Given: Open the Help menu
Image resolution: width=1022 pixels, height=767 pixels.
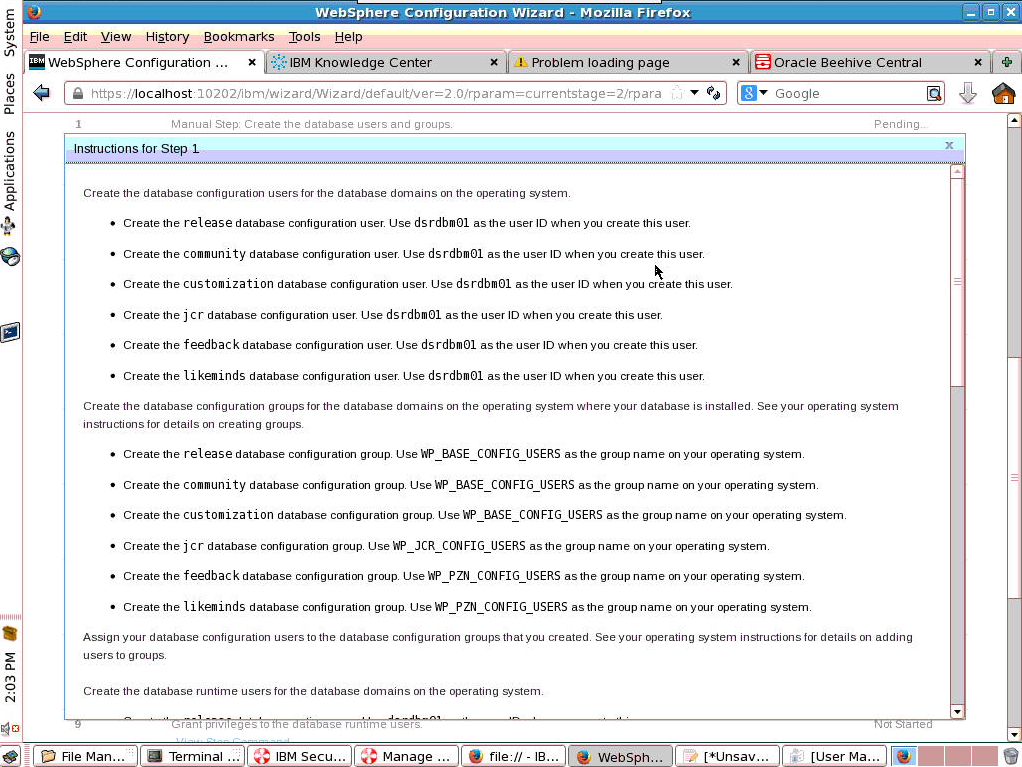Looking at the screenshot, I should (348, 36).
